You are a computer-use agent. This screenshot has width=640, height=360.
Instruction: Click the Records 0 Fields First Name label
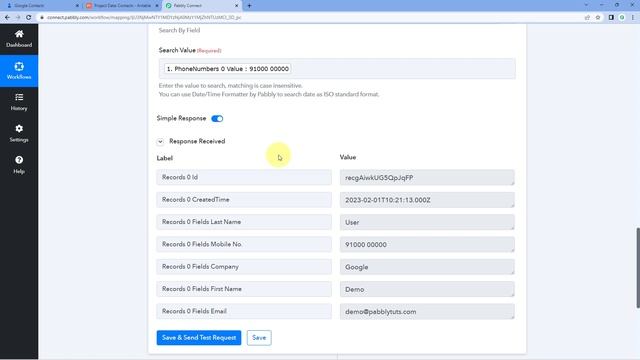click(244, 289)
